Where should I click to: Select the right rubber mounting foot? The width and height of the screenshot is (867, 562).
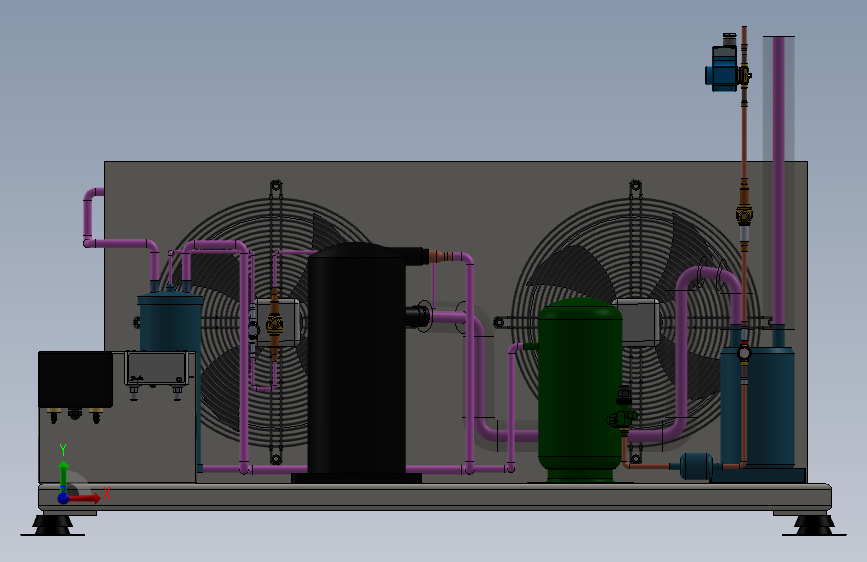pos(814,525)
